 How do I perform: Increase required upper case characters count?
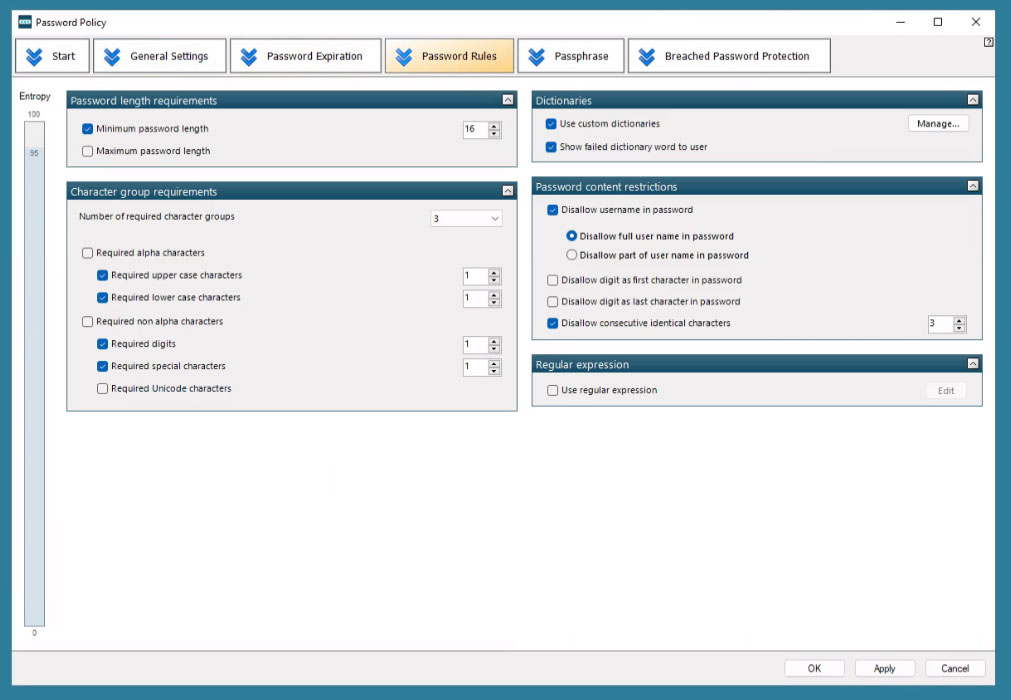tap(494, 273)
